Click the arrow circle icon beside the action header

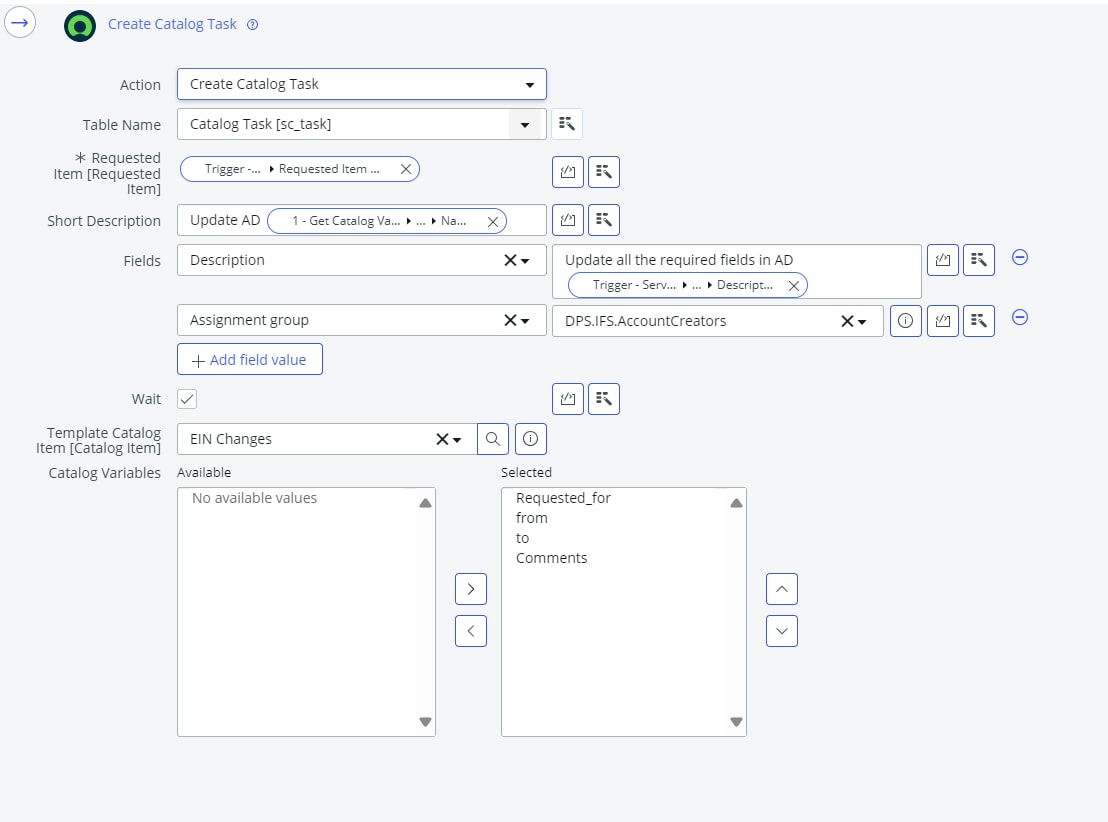pyautogui.click(x=20, y=23)
